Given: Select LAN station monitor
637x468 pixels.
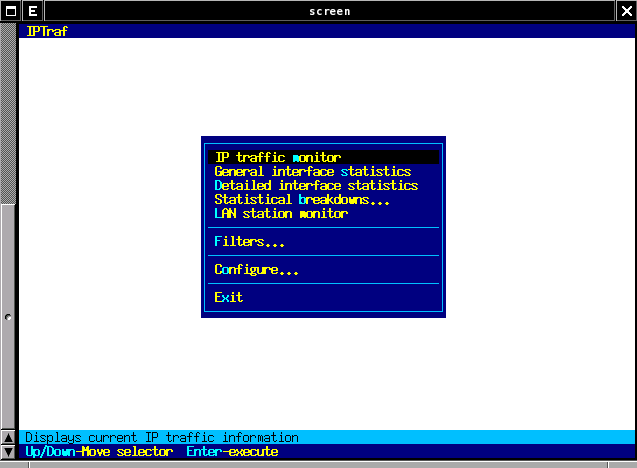Looking at the screenshot, I should [x=323, y=213].
